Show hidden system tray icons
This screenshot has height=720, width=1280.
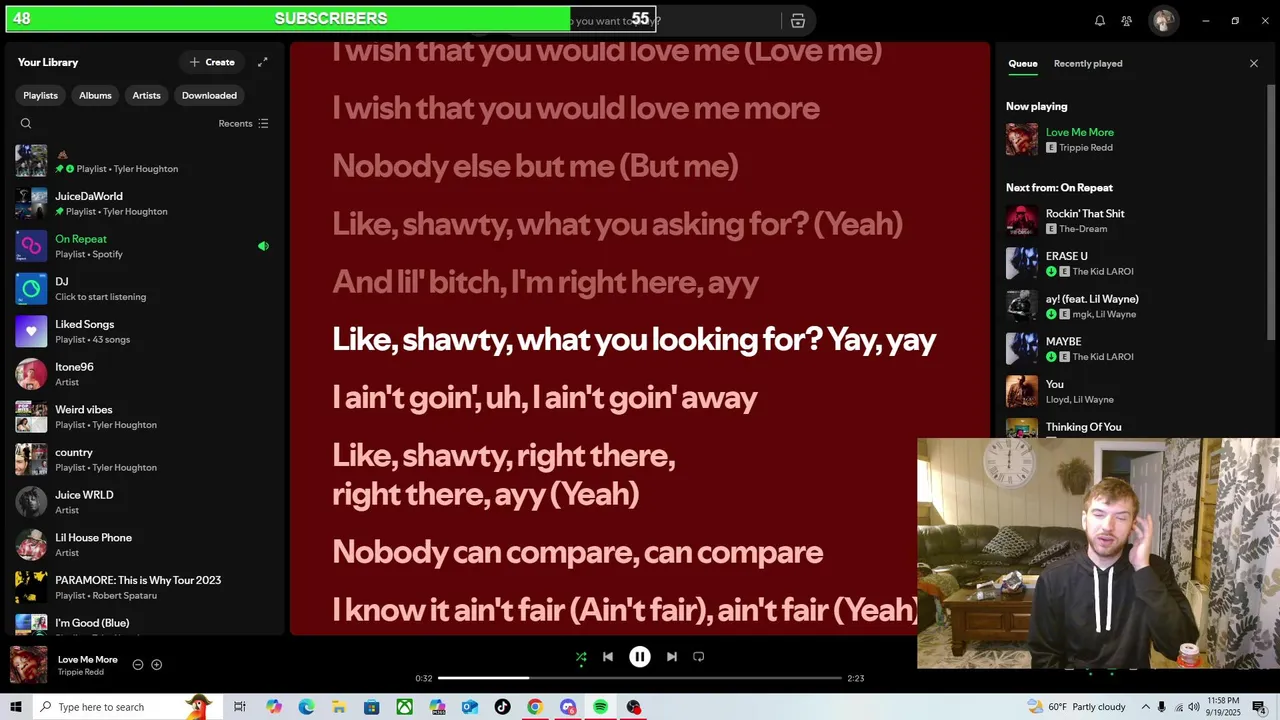coord(1146,707)
